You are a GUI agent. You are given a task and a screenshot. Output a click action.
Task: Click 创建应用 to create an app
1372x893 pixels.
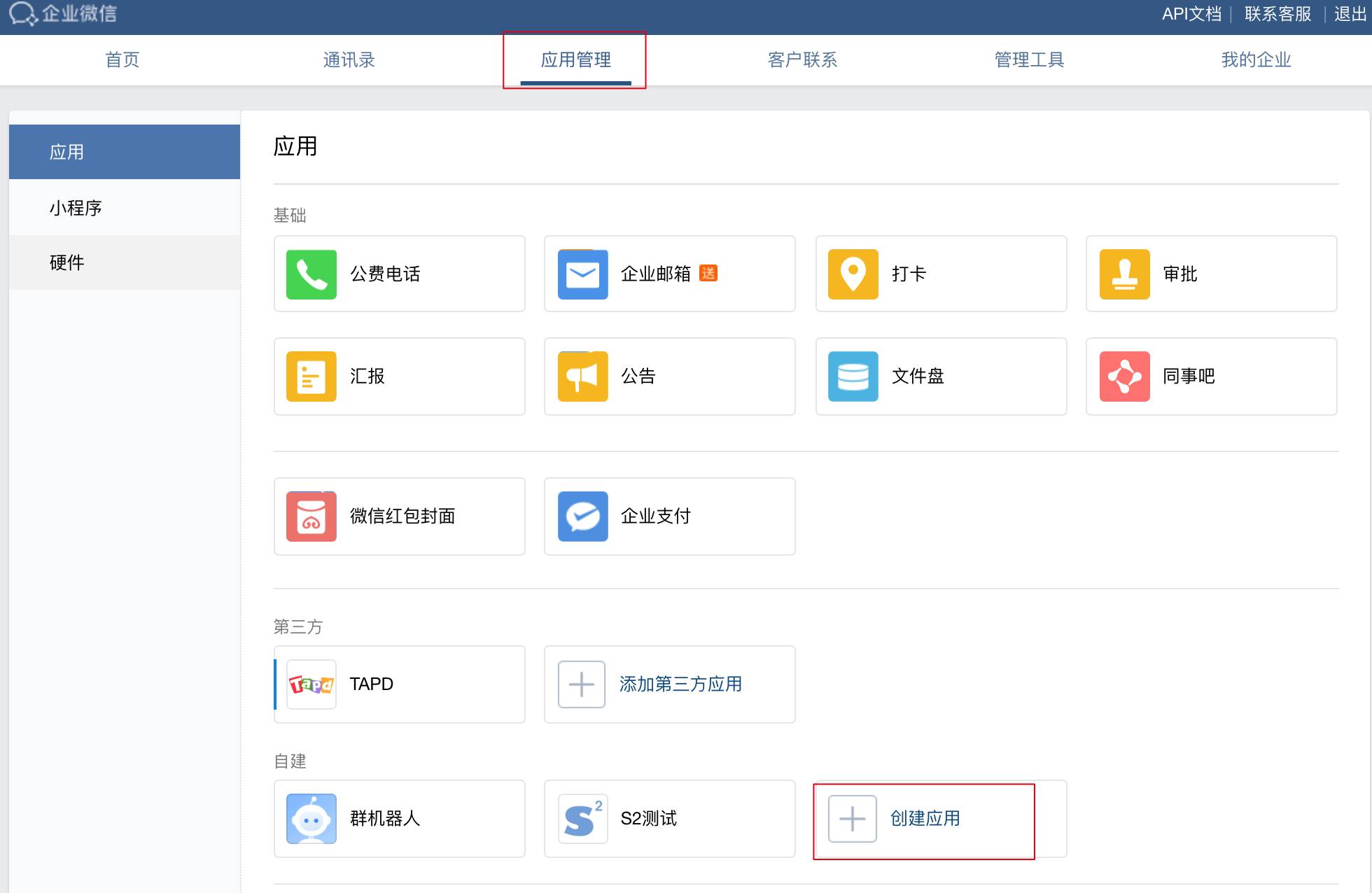point(924,819)
